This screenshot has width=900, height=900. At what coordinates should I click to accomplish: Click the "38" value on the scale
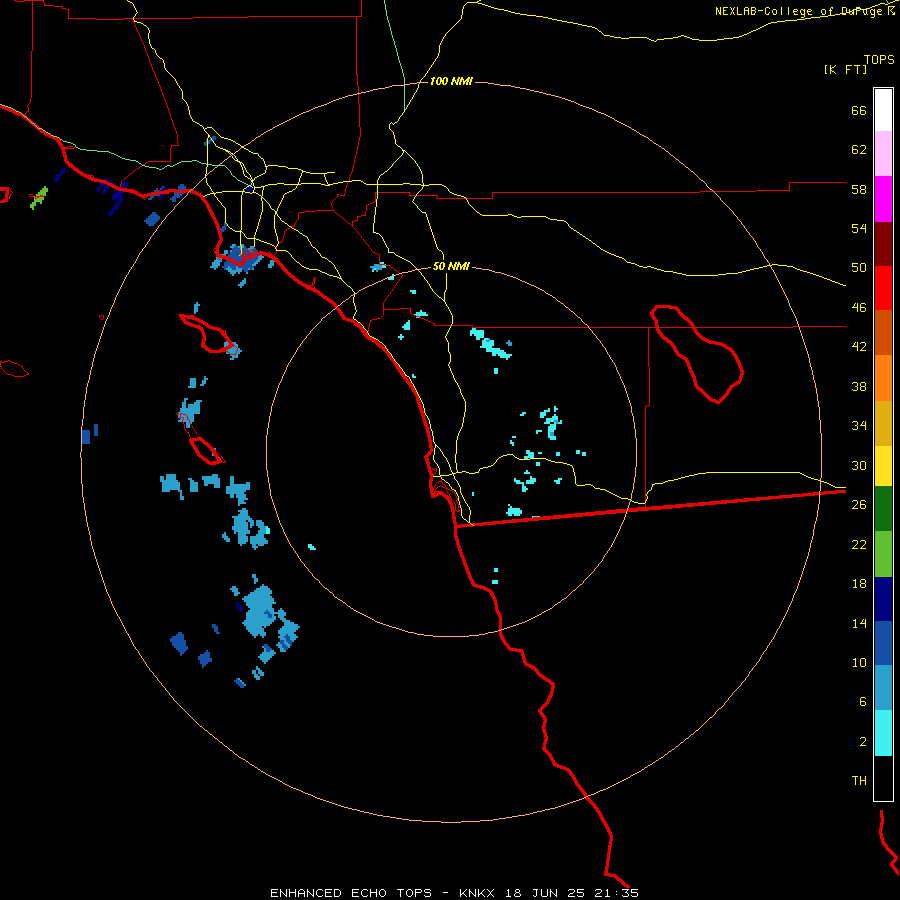pos(859,386)
